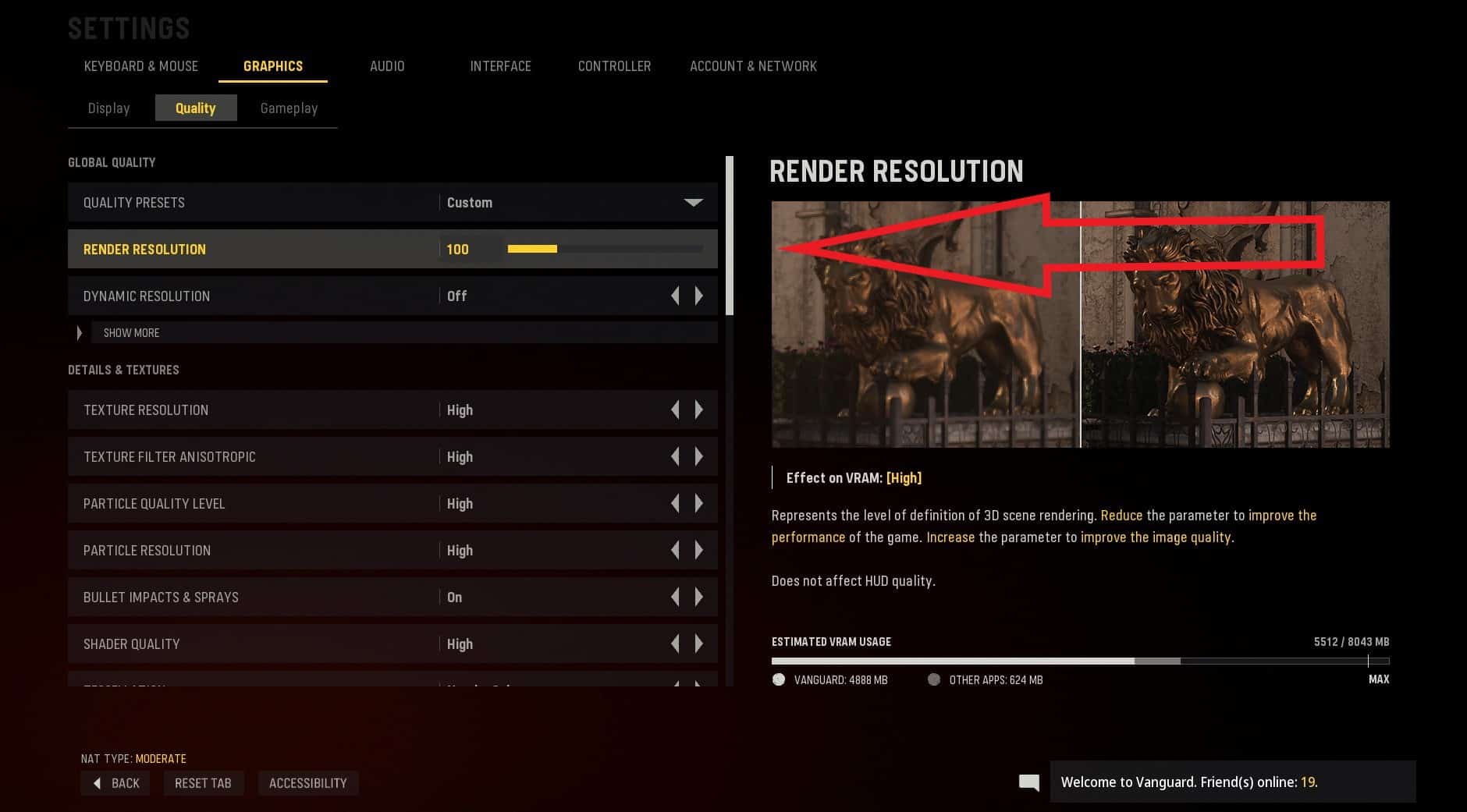The image size is (1467, 812).
Task: Click the Custom preset dropdown arrow
Action: tap(693, 202)
